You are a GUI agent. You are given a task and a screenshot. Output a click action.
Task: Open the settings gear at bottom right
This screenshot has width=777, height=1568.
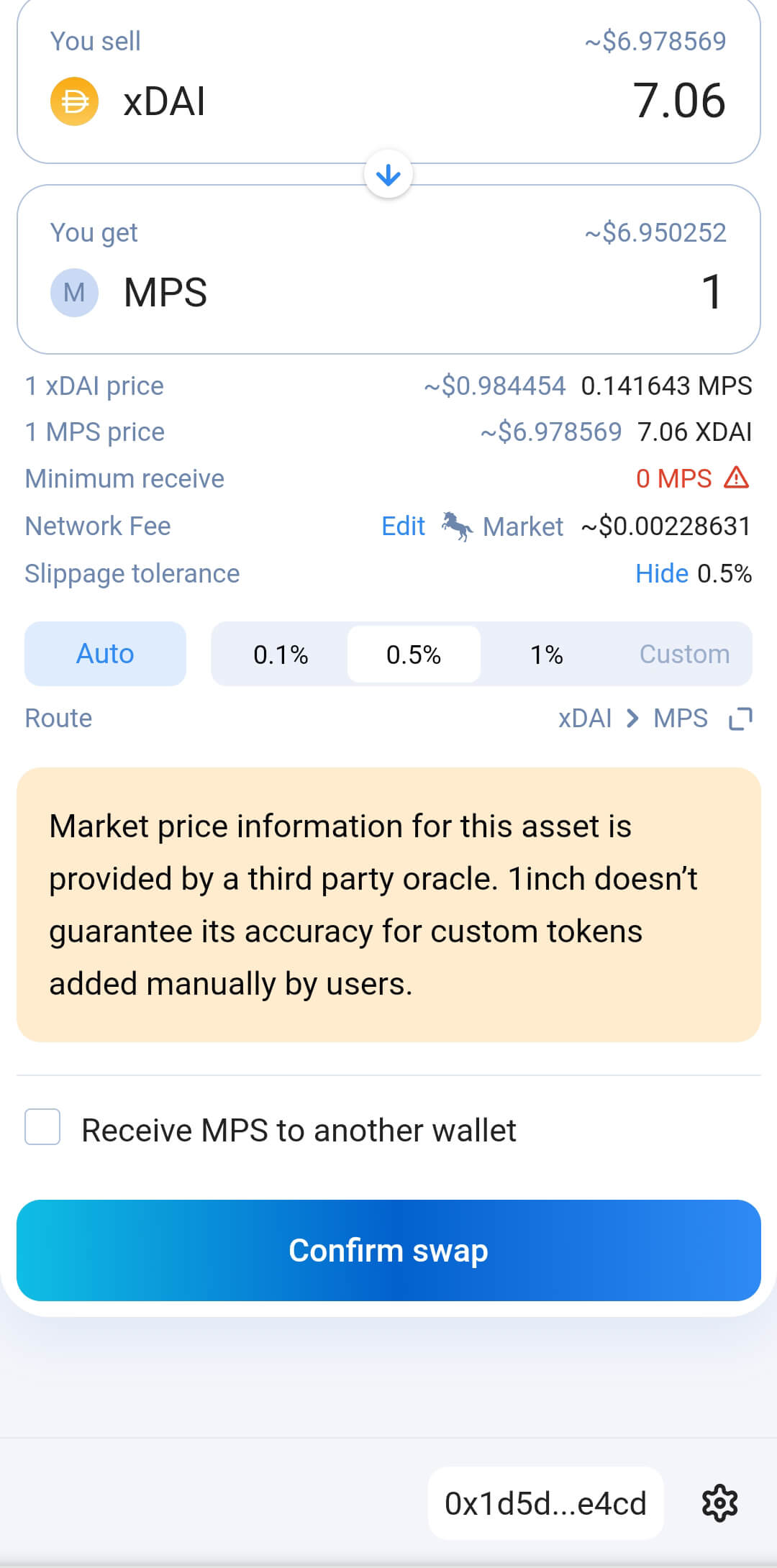coord(719,1503)
